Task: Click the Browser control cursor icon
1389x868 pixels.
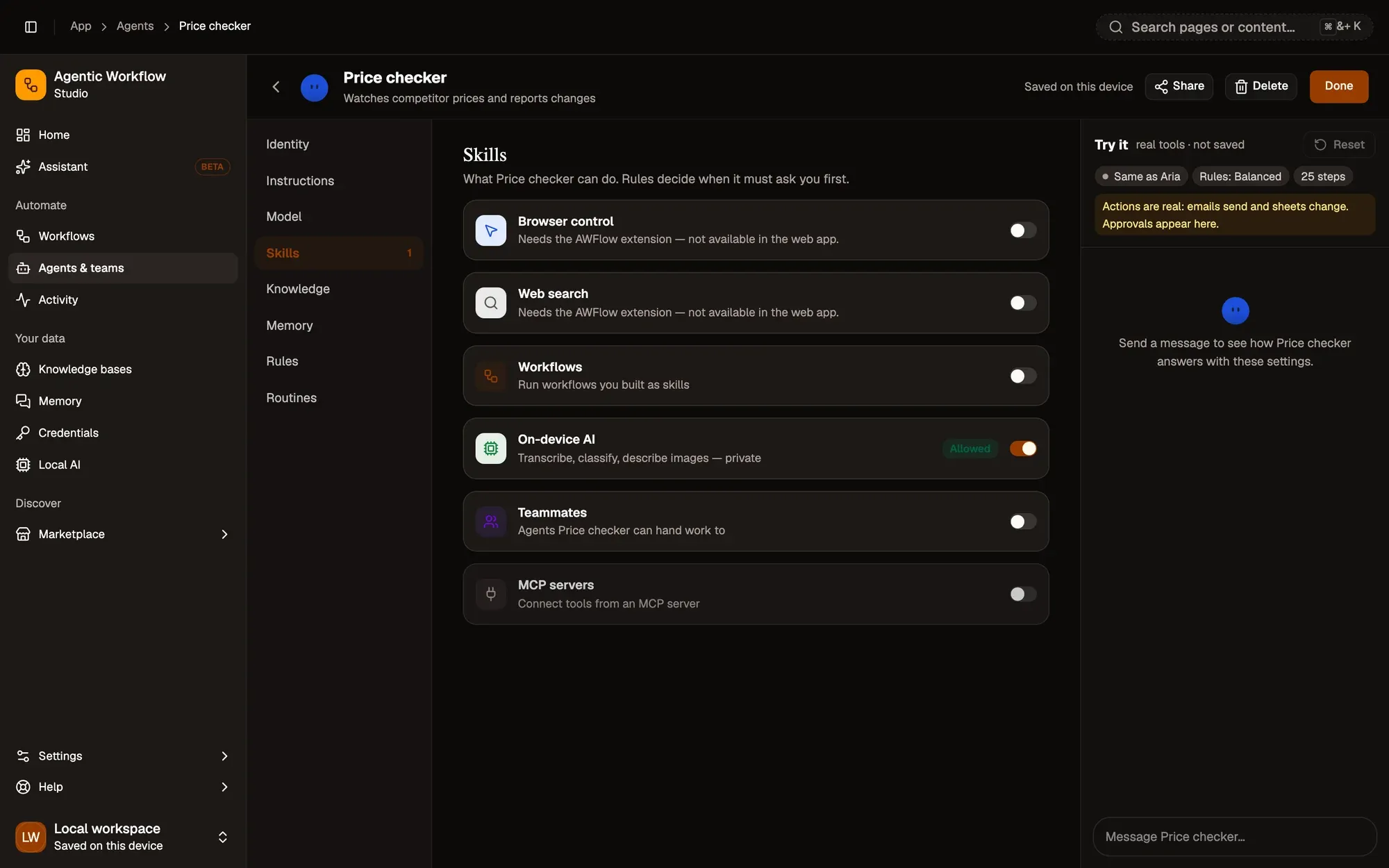Action: point(490,231)
